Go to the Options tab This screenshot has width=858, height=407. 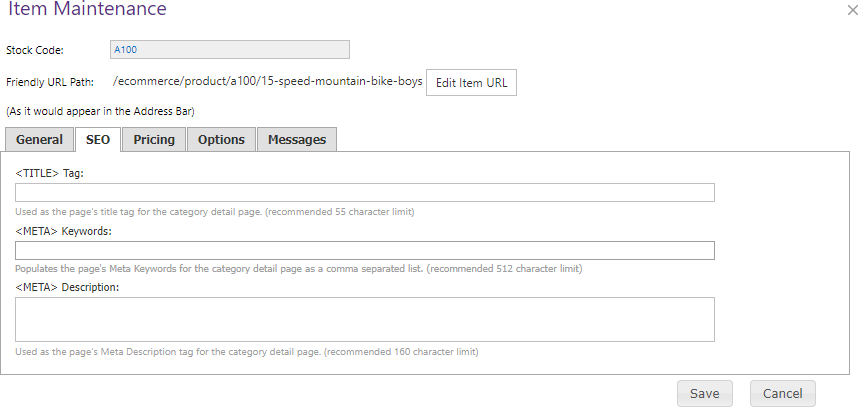pyautogui.click(x=221, y=139)
